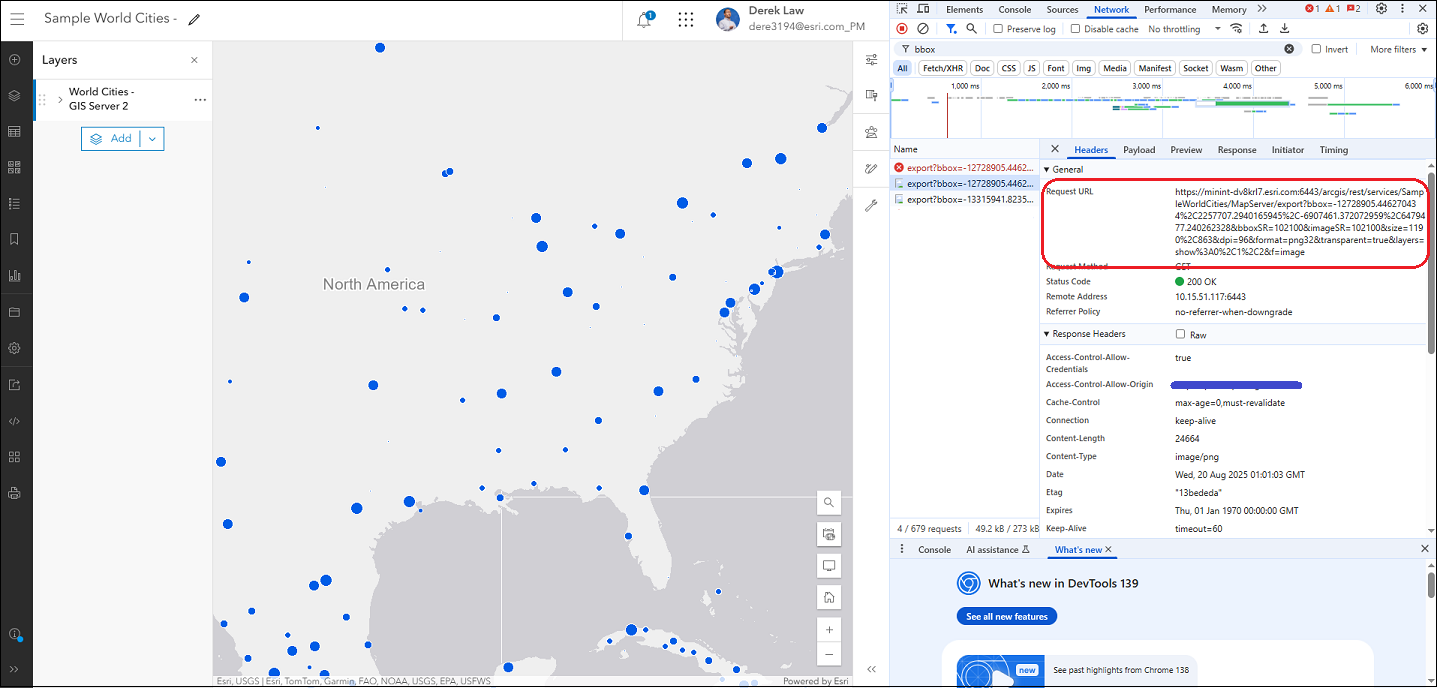
Task: Open the Print tool in left sidebar
Action: [x=14, y=493]
